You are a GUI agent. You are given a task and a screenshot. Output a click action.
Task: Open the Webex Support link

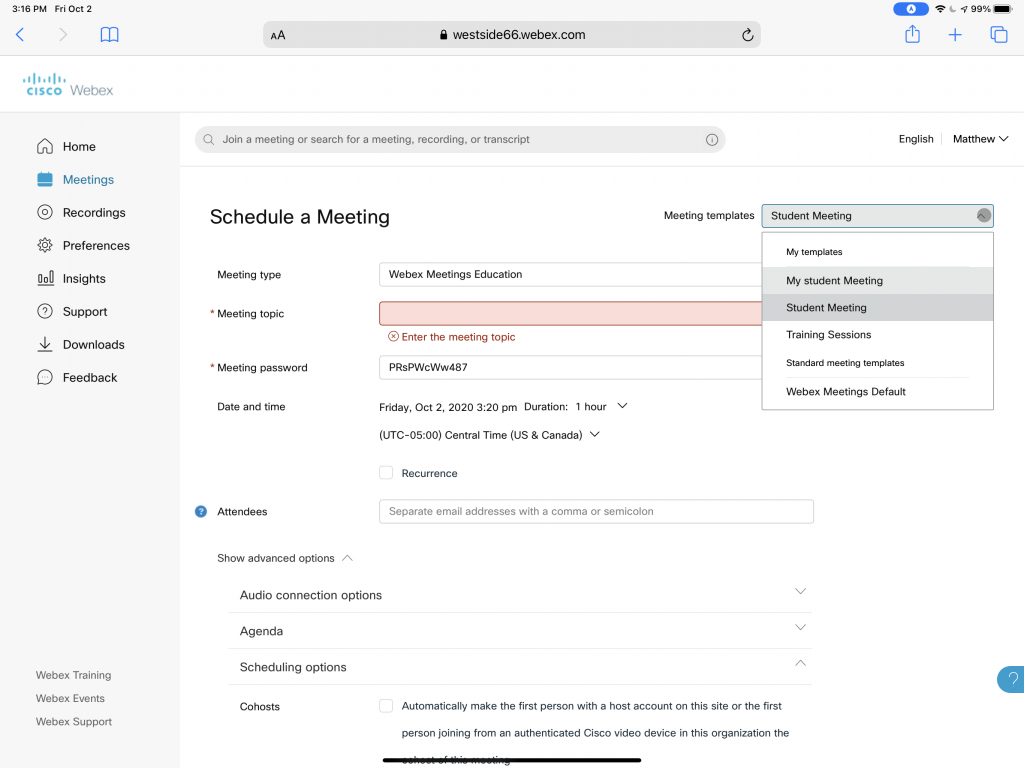73,722
